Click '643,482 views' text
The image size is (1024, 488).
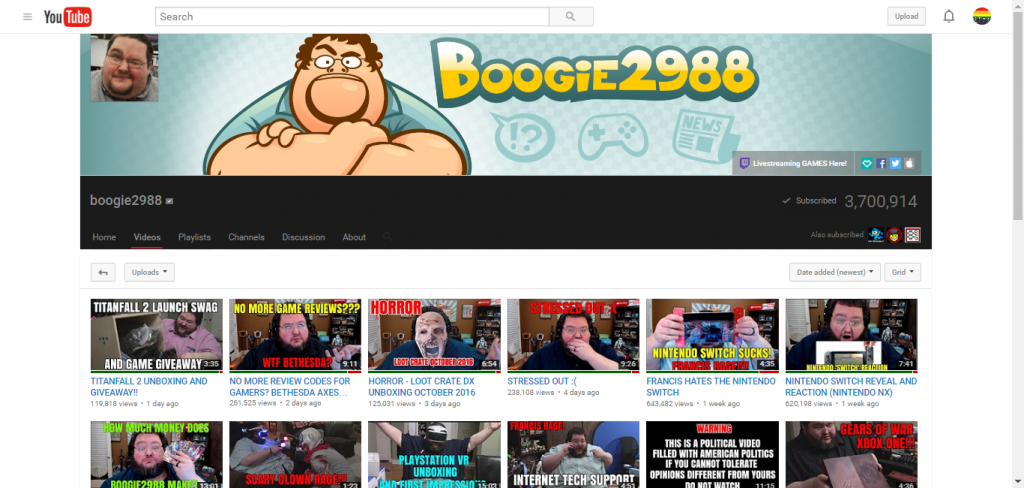[x=669, y=404]
